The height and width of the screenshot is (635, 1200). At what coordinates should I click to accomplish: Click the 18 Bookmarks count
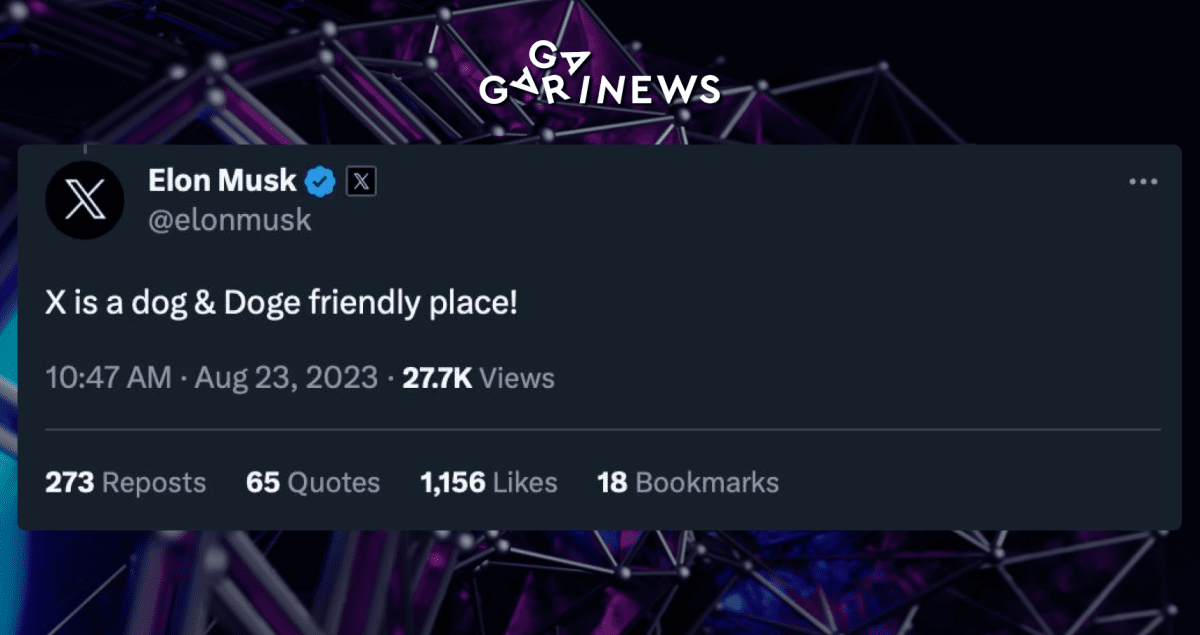tap(688, 483)
